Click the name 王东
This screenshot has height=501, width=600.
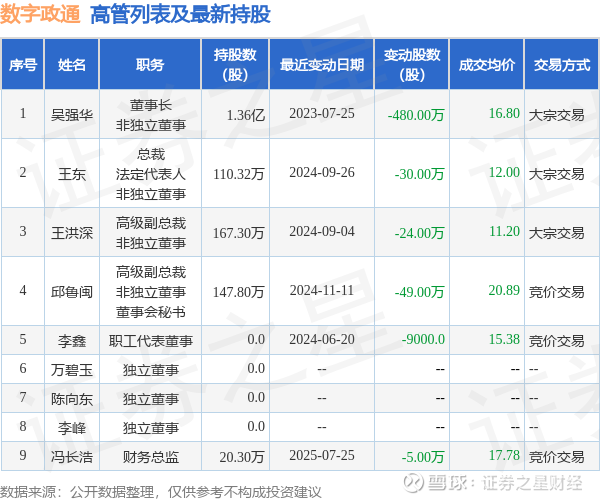pyautogui.click(x=72, y=174)
